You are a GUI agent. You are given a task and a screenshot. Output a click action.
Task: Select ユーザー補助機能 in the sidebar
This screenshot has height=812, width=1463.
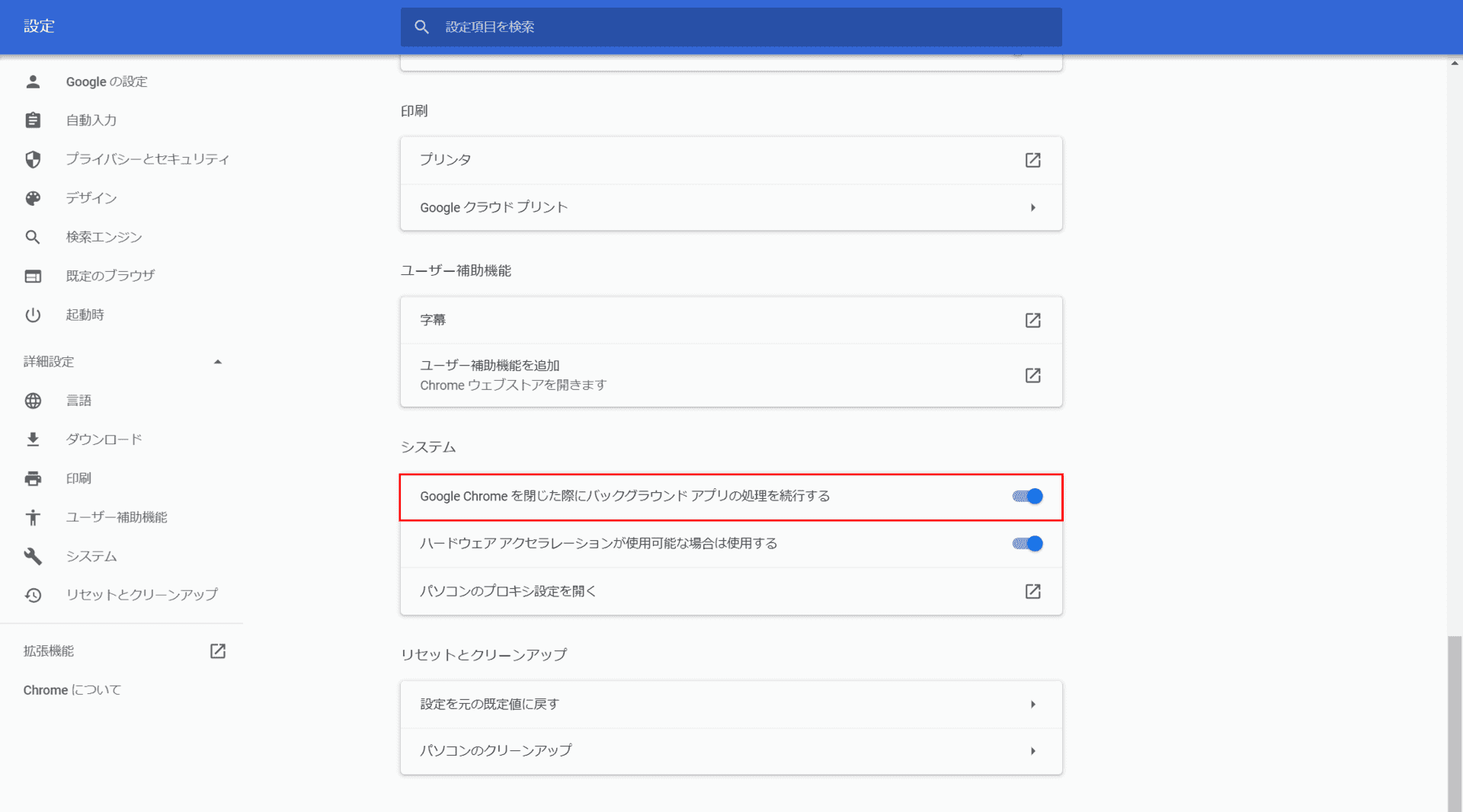click(x=117, y=517)
